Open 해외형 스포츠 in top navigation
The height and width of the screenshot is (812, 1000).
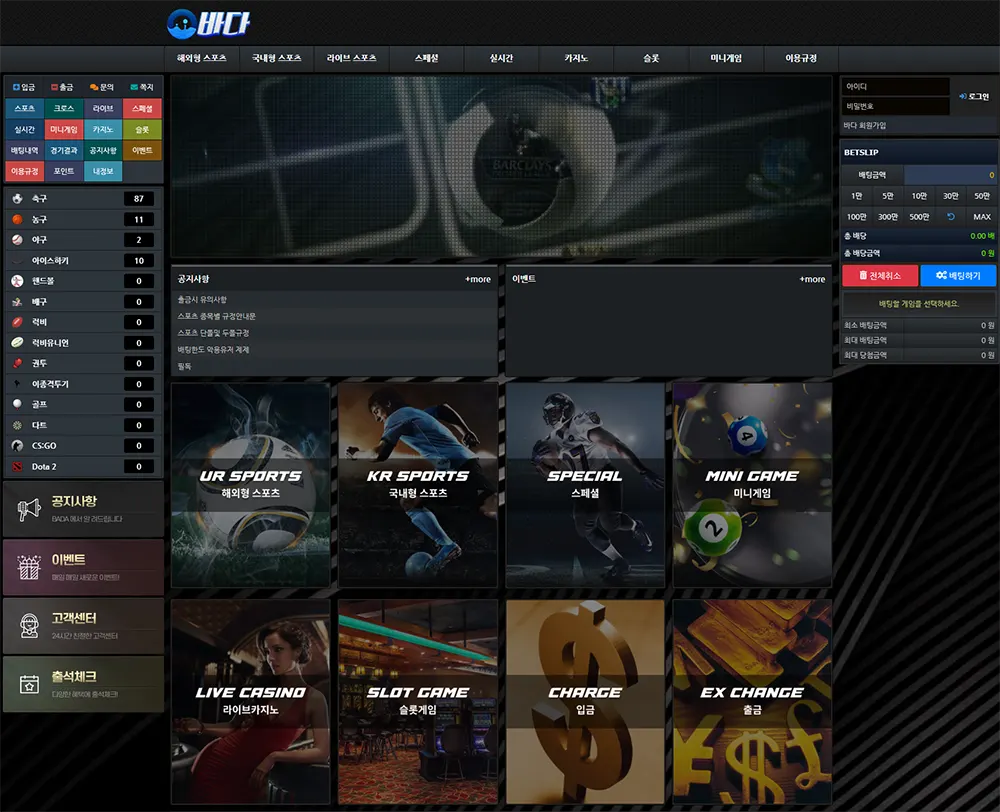click(x=202, y=58)
